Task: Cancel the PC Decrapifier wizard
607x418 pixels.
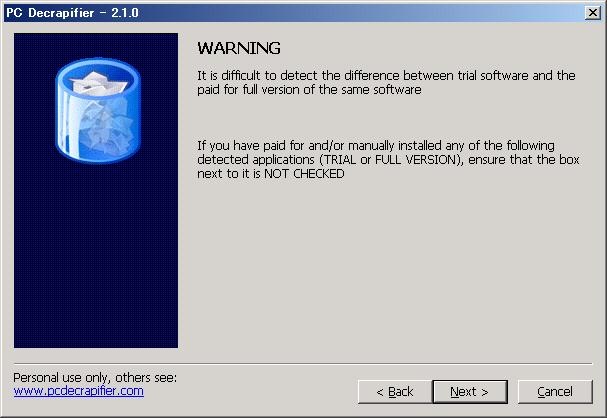Action: click(x=555, y=392)
